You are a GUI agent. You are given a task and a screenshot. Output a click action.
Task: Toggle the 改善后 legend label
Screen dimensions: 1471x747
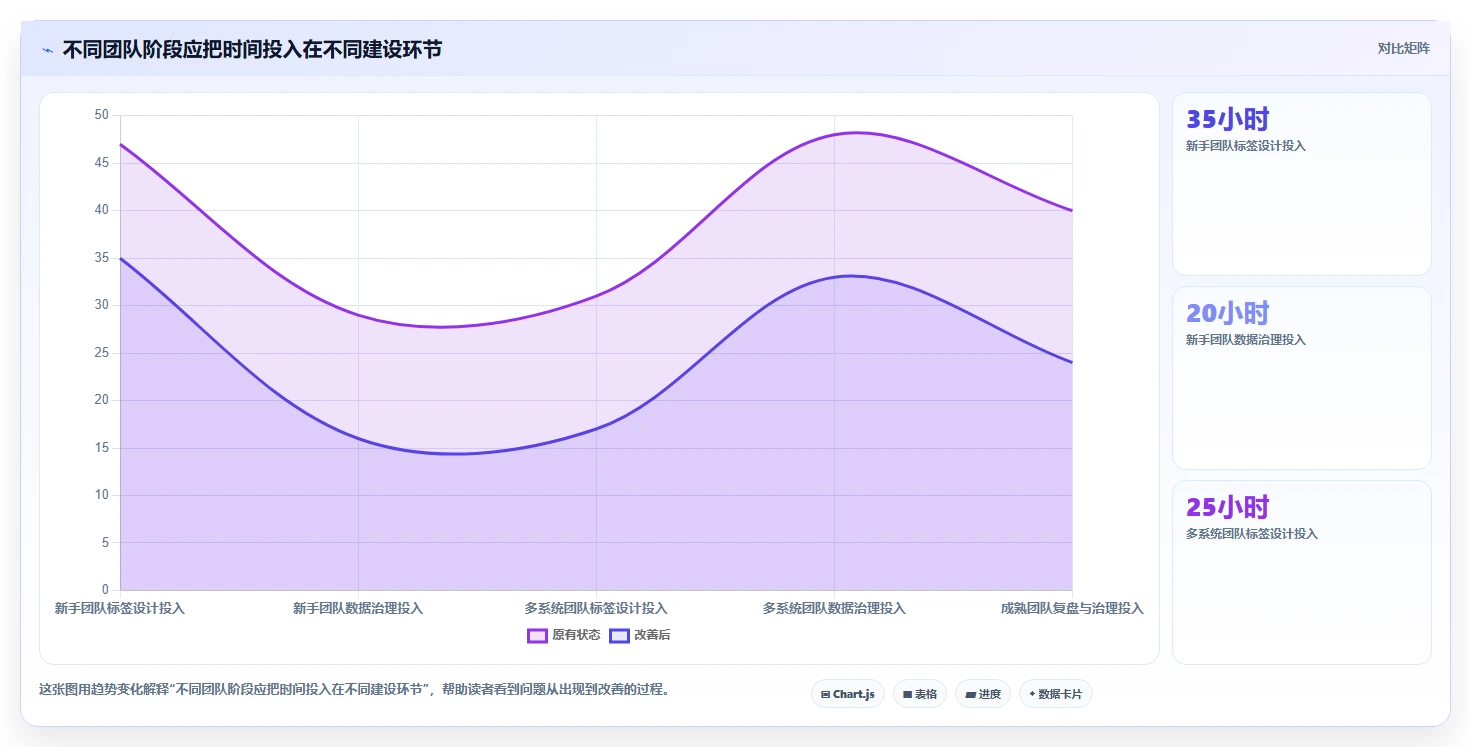[652, 635]
